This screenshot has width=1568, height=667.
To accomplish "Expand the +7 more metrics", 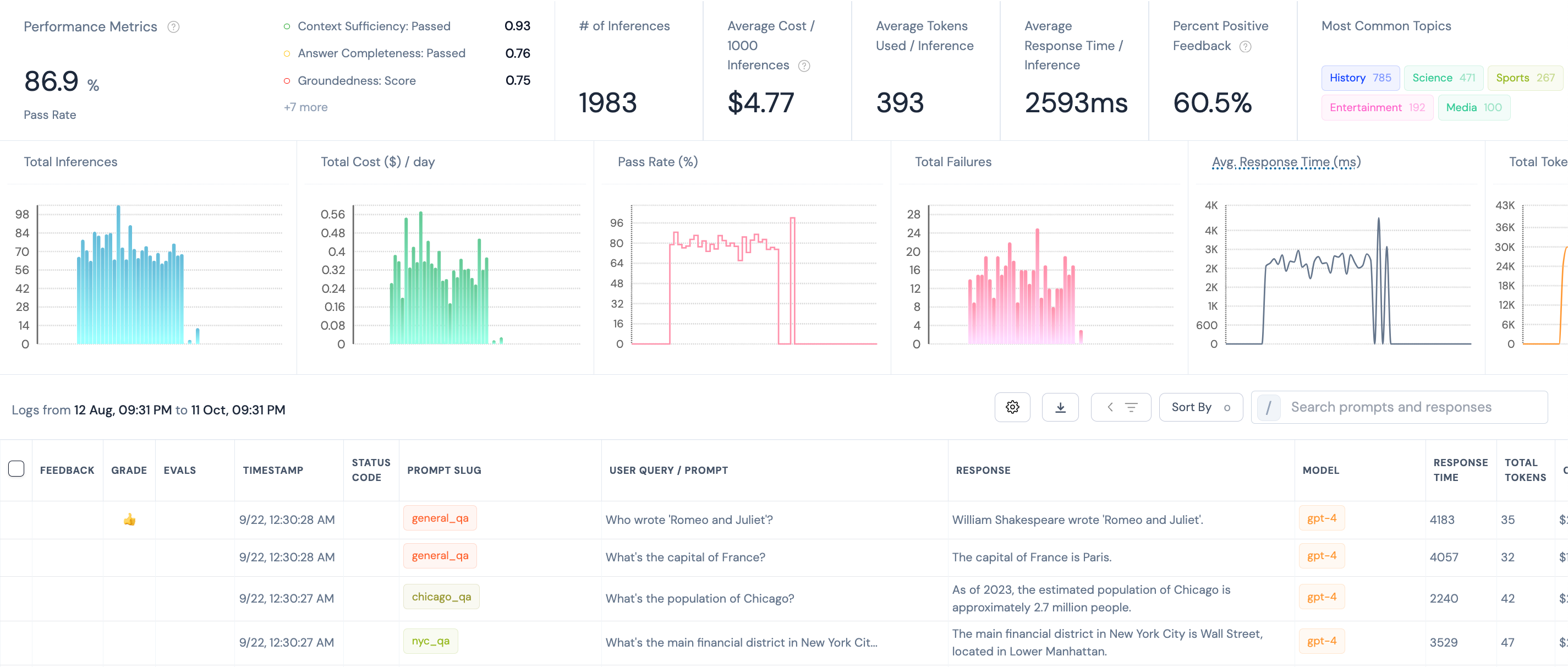I will [x=305, y=107].
